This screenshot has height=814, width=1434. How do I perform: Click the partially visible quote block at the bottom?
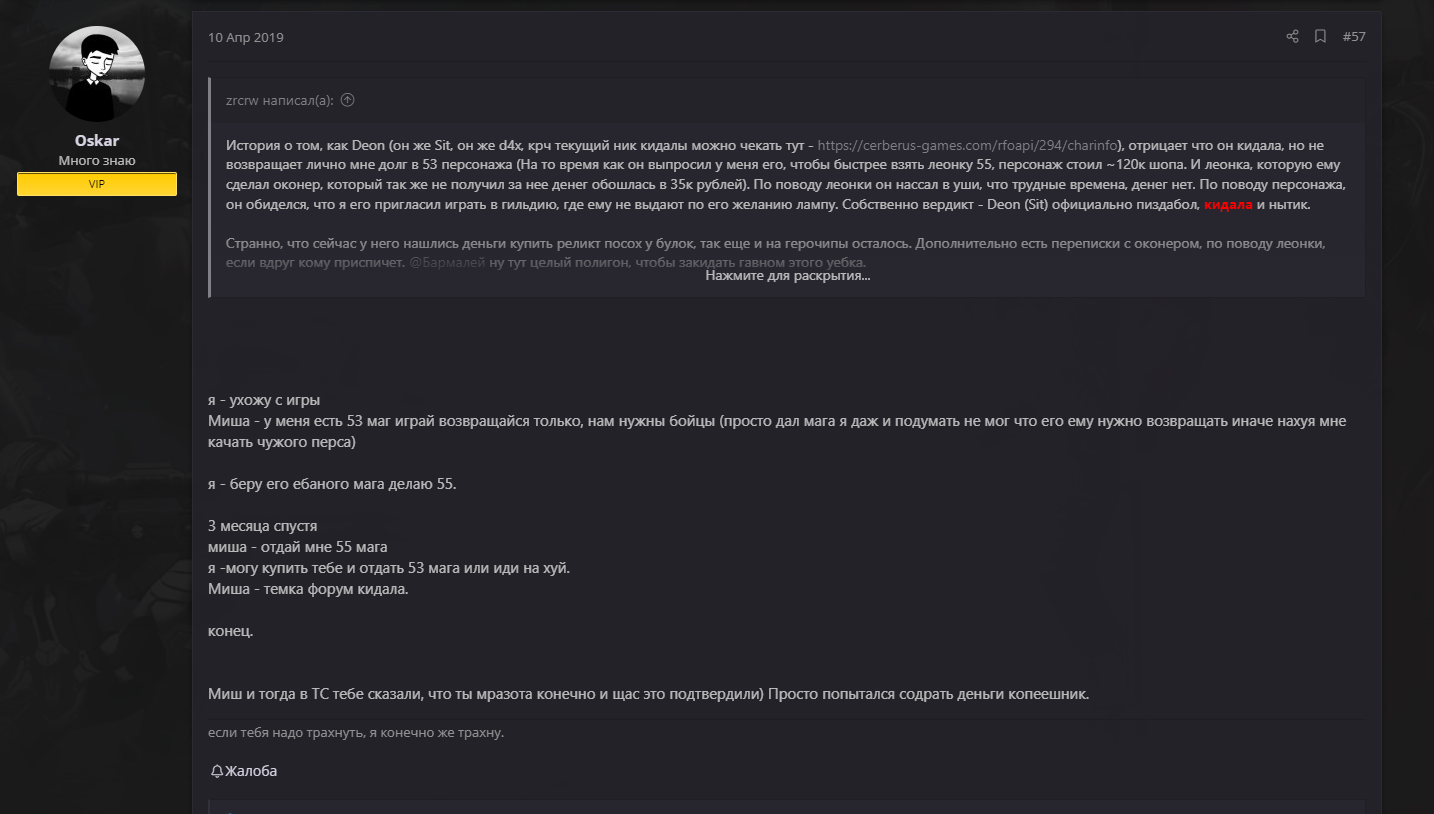click(x=787, y=806)
